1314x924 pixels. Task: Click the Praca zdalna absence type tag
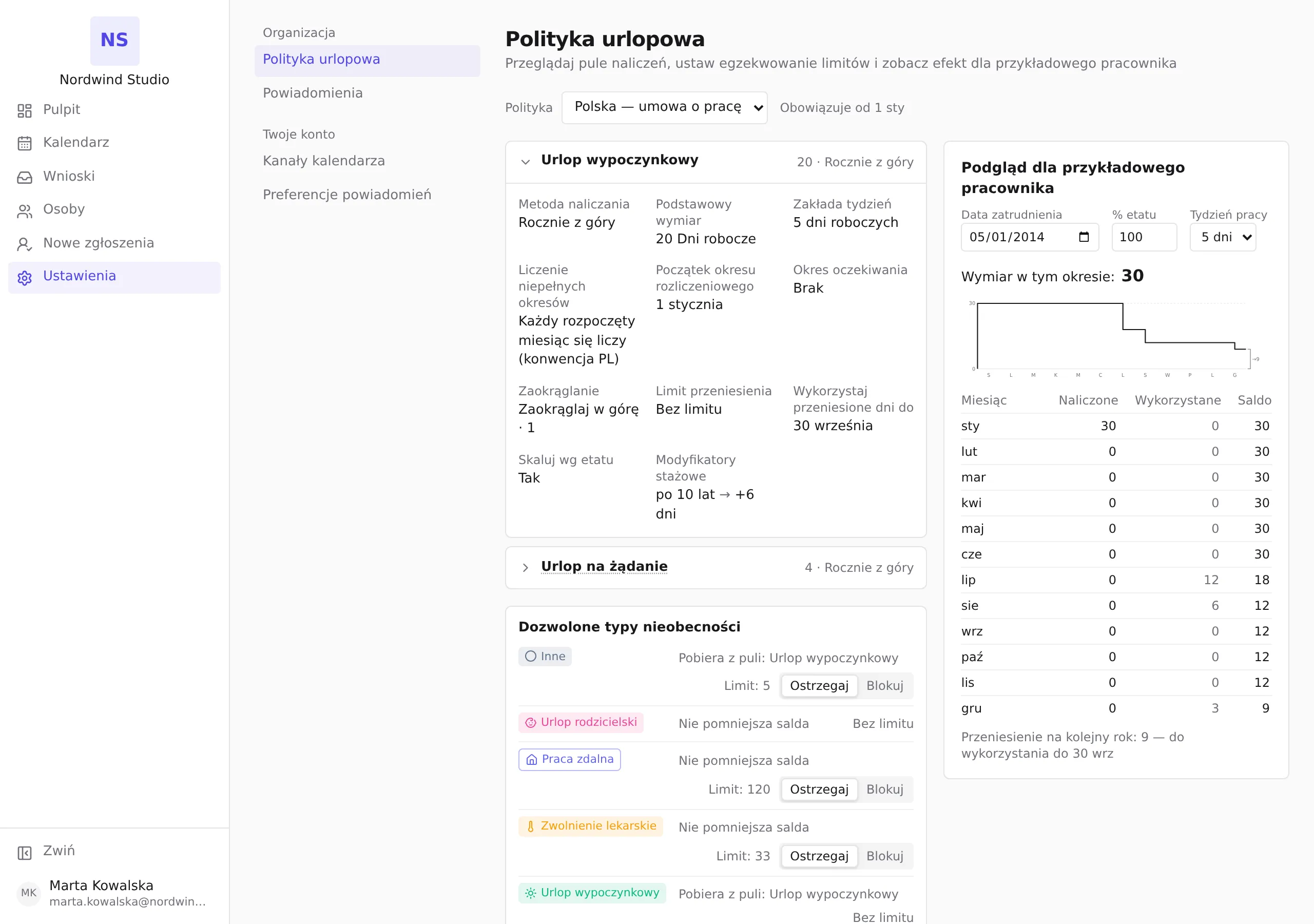pyautogui.click(x=569, y=760)
